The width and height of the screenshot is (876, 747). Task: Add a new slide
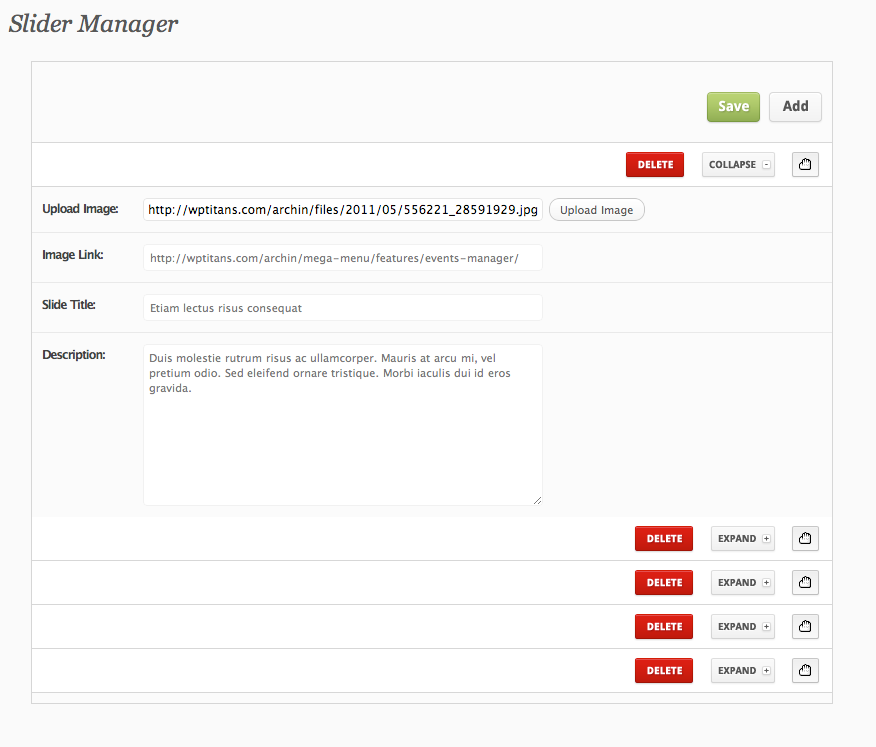pos(795,107)
